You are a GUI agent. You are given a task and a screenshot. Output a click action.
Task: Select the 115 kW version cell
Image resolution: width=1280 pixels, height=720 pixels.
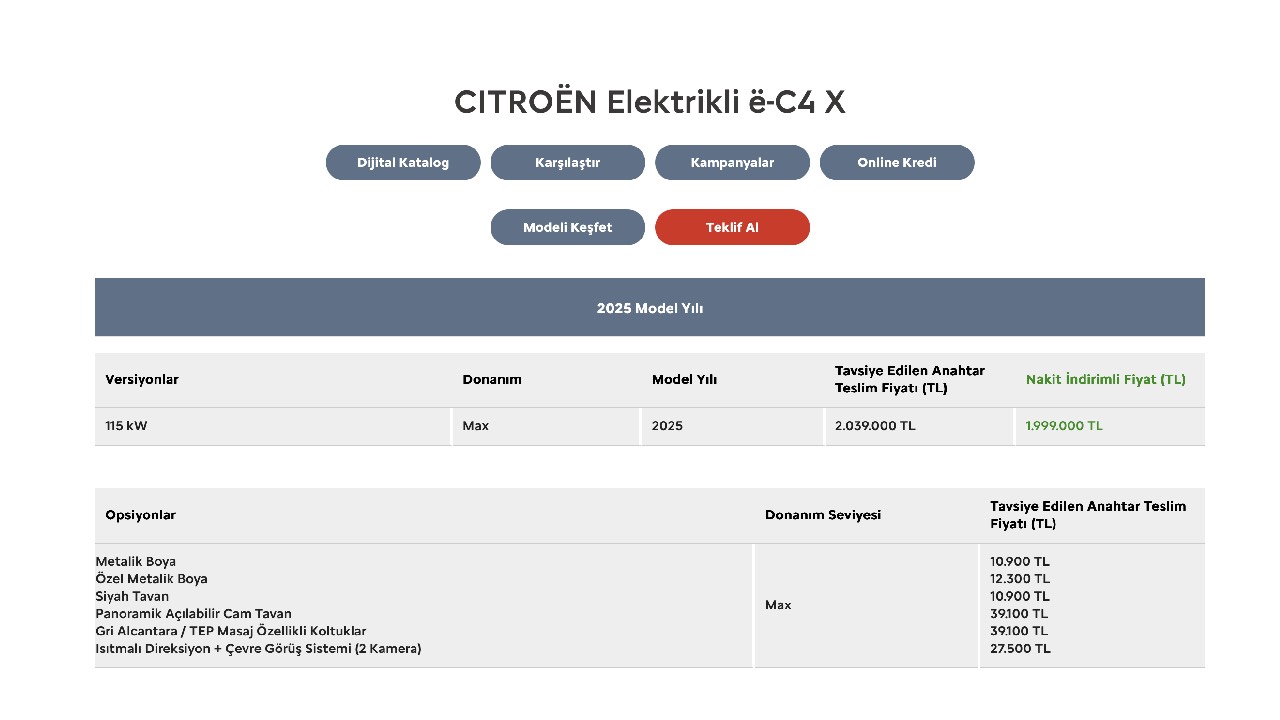126,426
